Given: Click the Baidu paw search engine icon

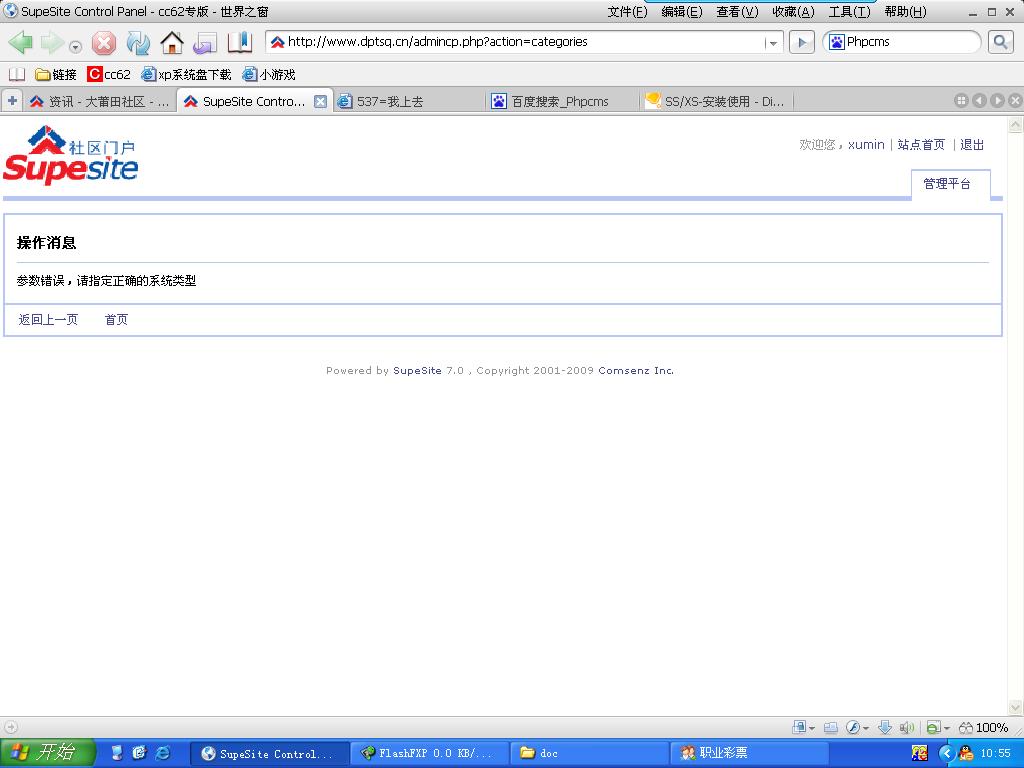Looking at the screenshot, I should point(836,42).
